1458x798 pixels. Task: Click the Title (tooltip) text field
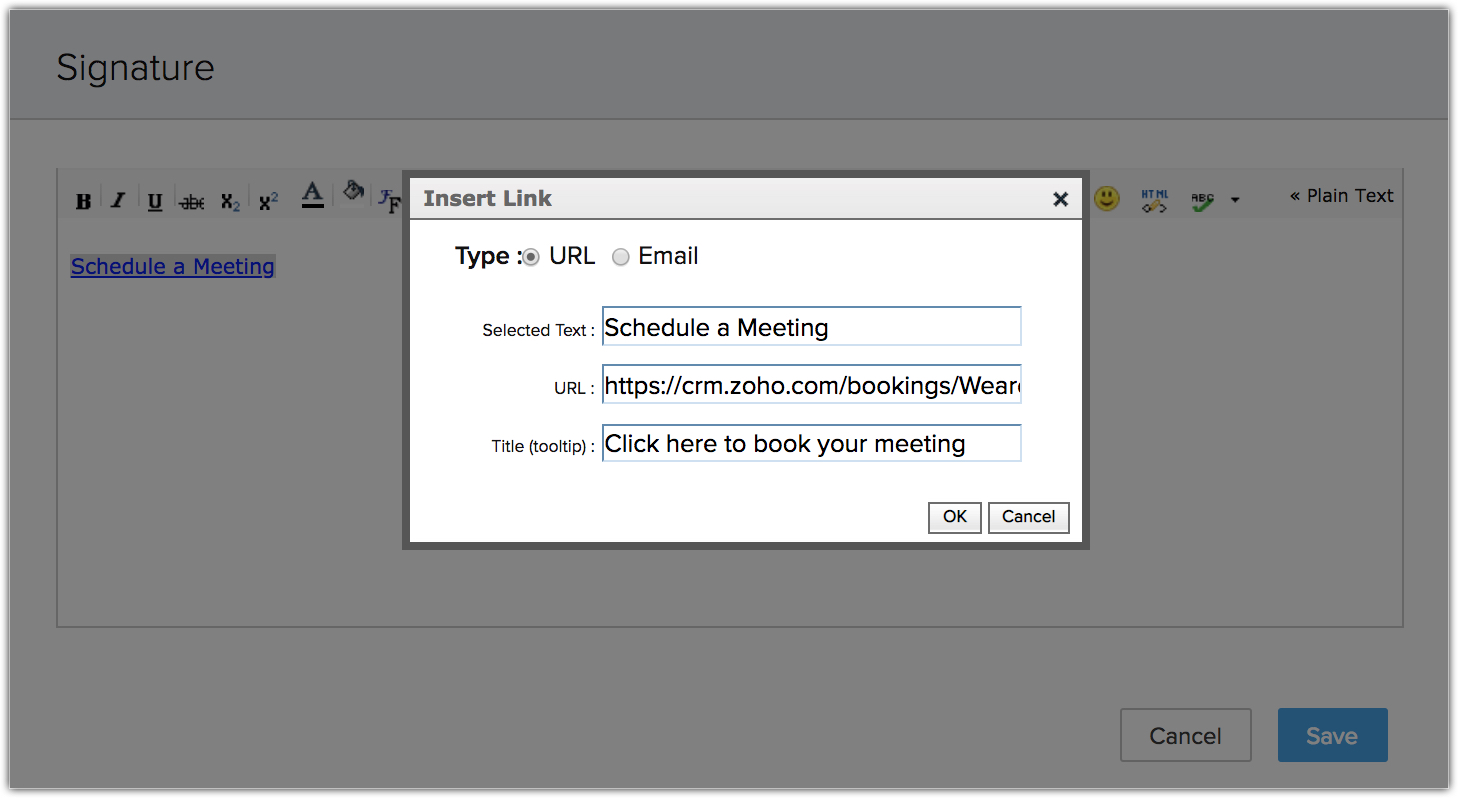[x=811, y=444]
